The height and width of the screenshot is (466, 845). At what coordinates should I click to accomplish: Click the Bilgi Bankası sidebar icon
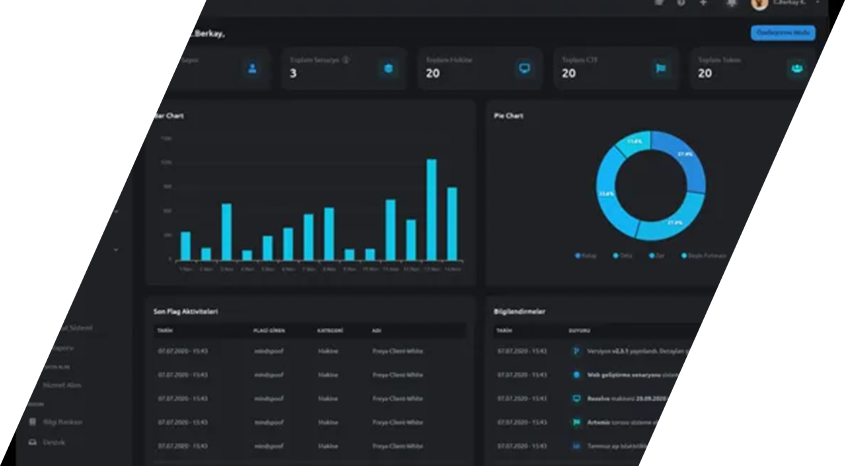tap(33, 422)
